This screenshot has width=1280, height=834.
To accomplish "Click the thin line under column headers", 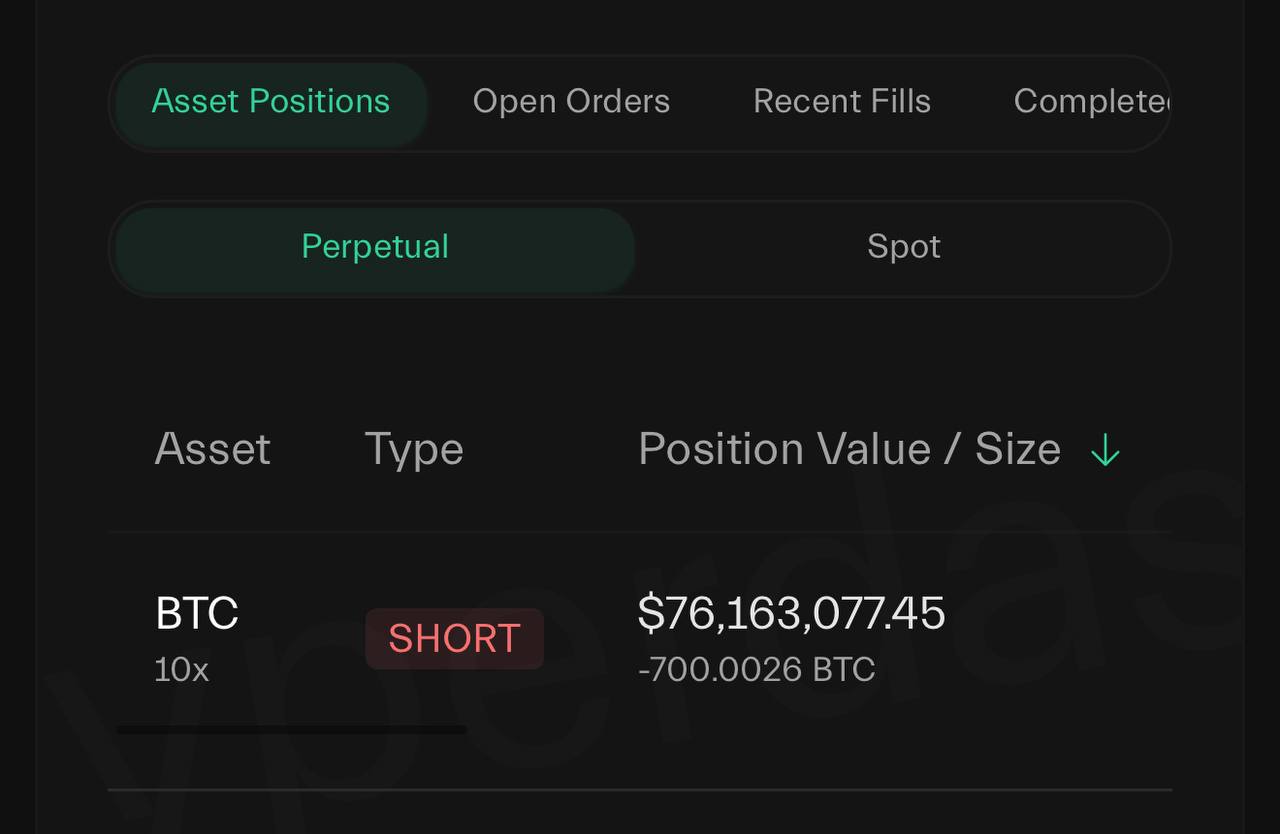I will (x=640, y=532).
